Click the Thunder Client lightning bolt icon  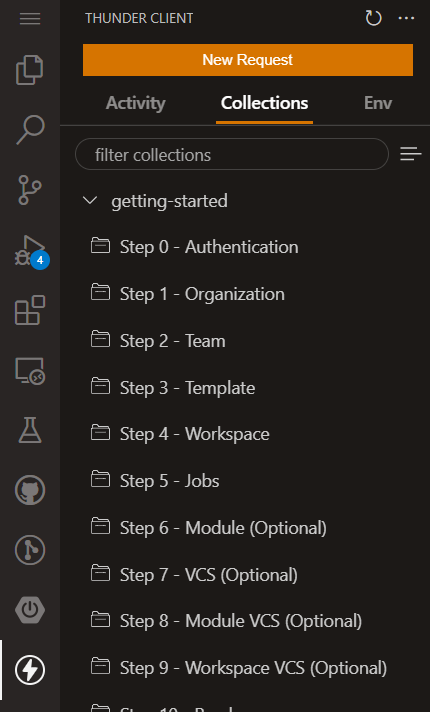tap(30, 670)
